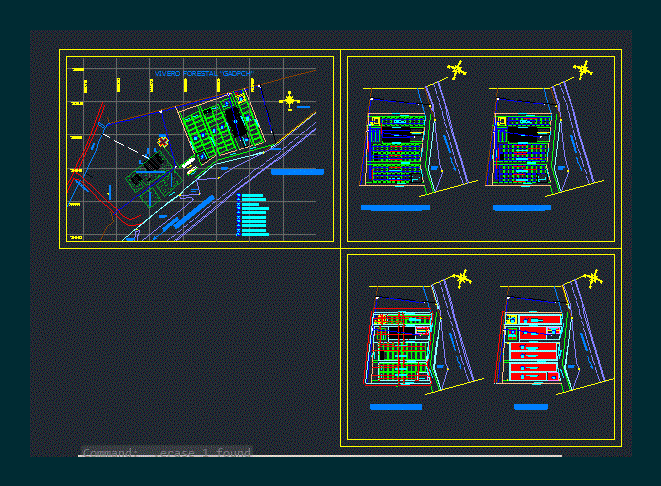
Task: Select north arrow of upper-right nursery plan
Action: click(583, 70)
